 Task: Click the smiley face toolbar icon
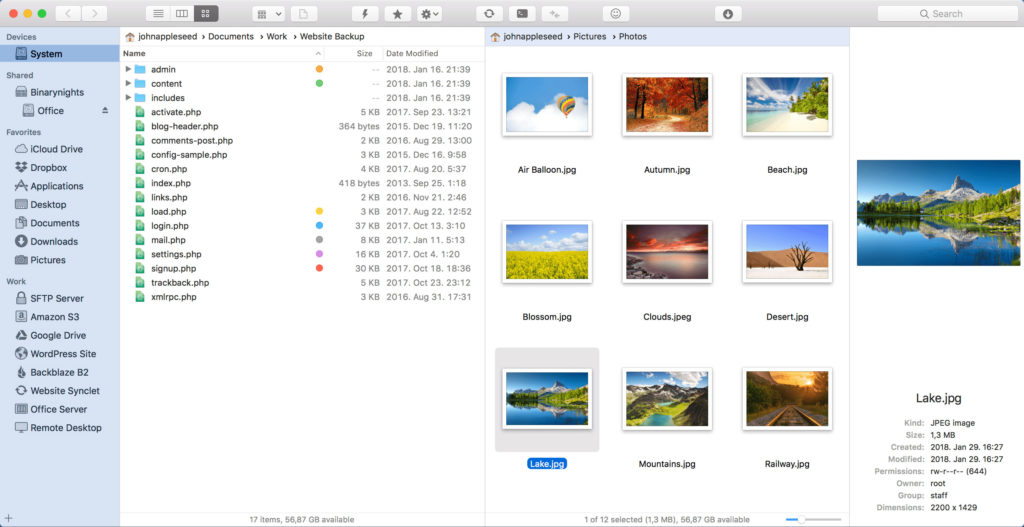616,14
